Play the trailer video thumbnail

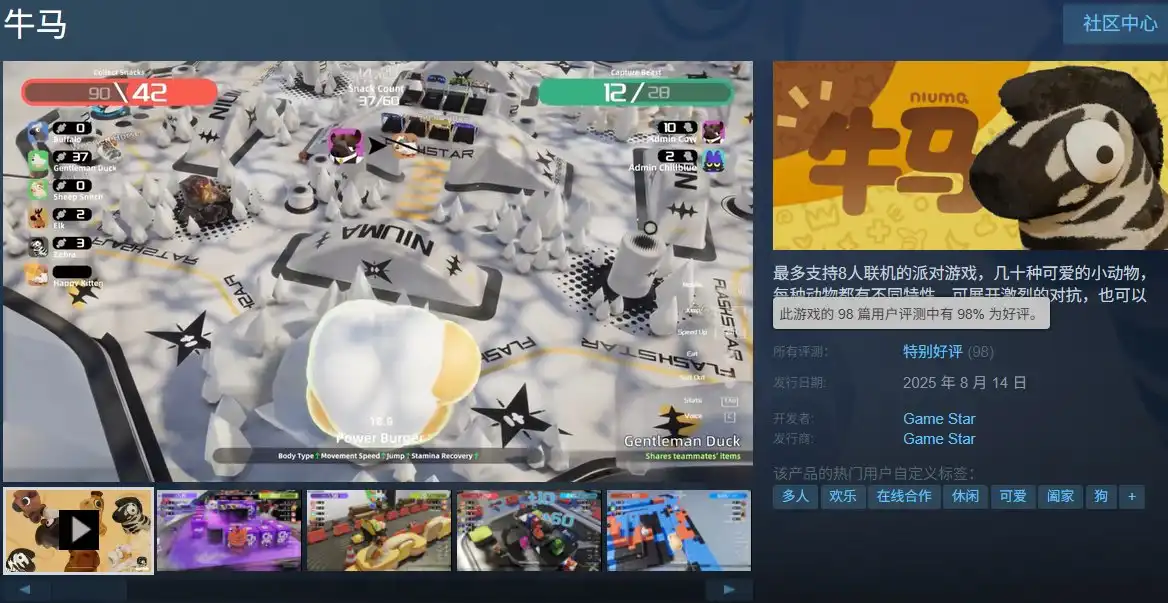coord(78,530)
